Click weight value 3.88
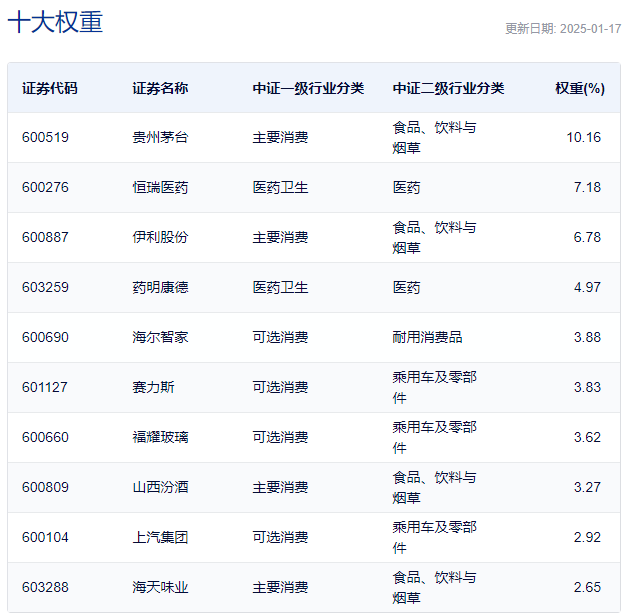 click(x=587, y=337)
